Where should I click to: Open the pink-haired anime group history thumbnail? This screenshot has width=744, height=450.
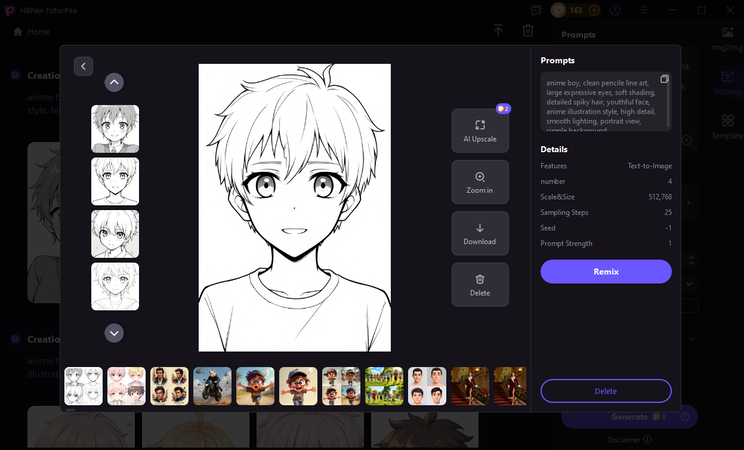click(126, 386)
